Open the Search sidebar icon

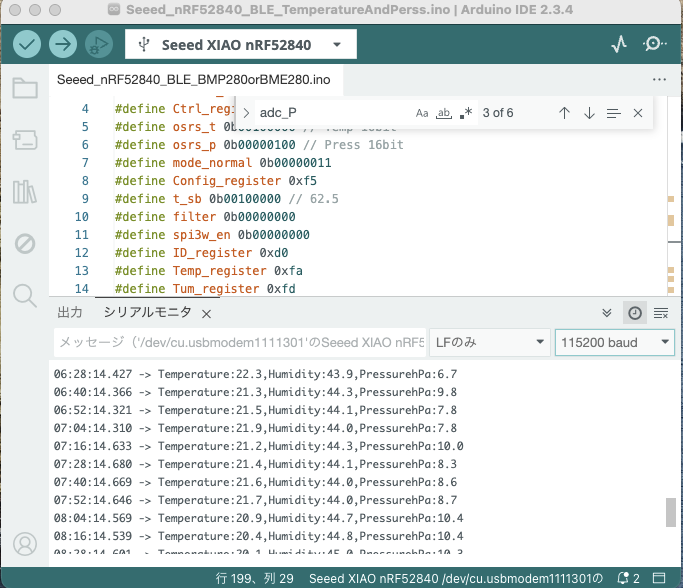pos(25,296)
